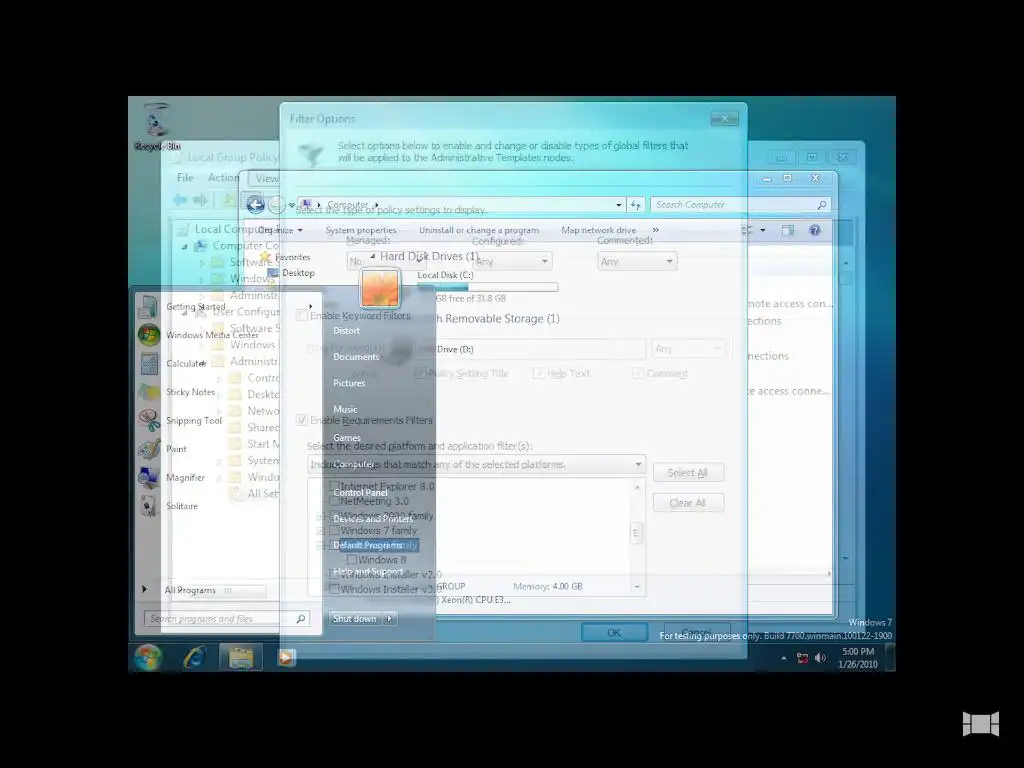Click Map network drive
The image size is (1024, 768).
(x=598, y=230)
